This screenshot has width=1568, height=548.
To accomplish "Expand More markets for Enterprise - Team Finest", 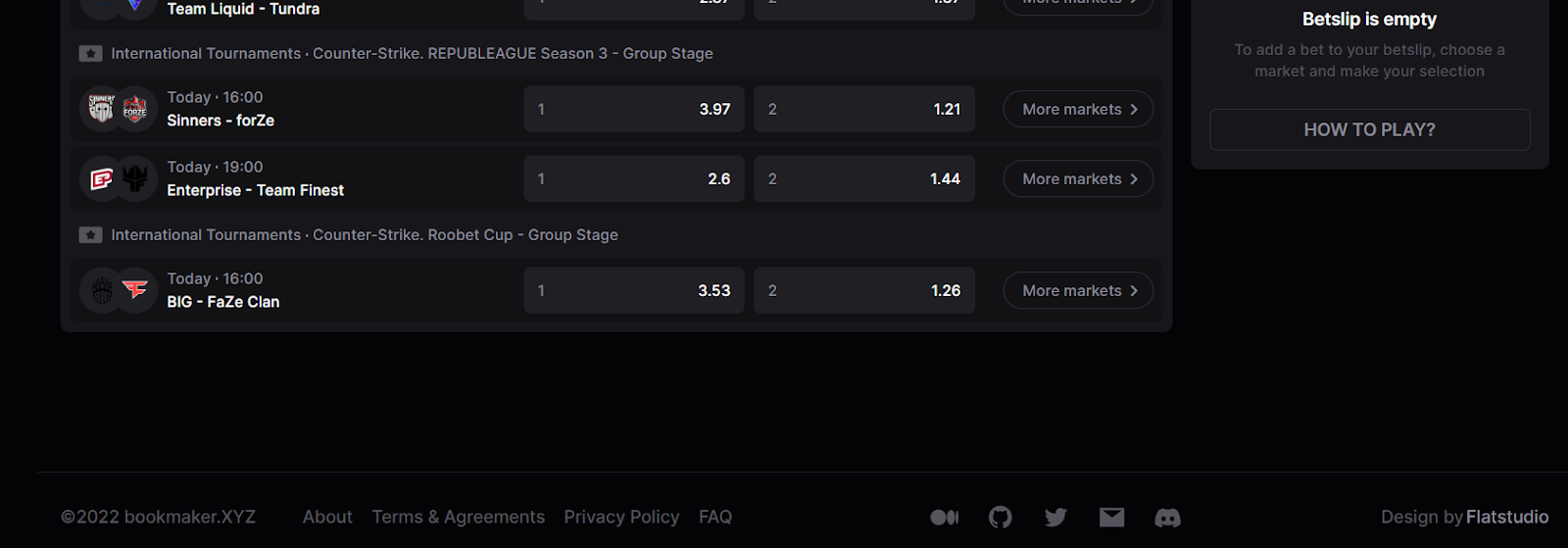I will pyautogui.click(x=1078, y=178).
